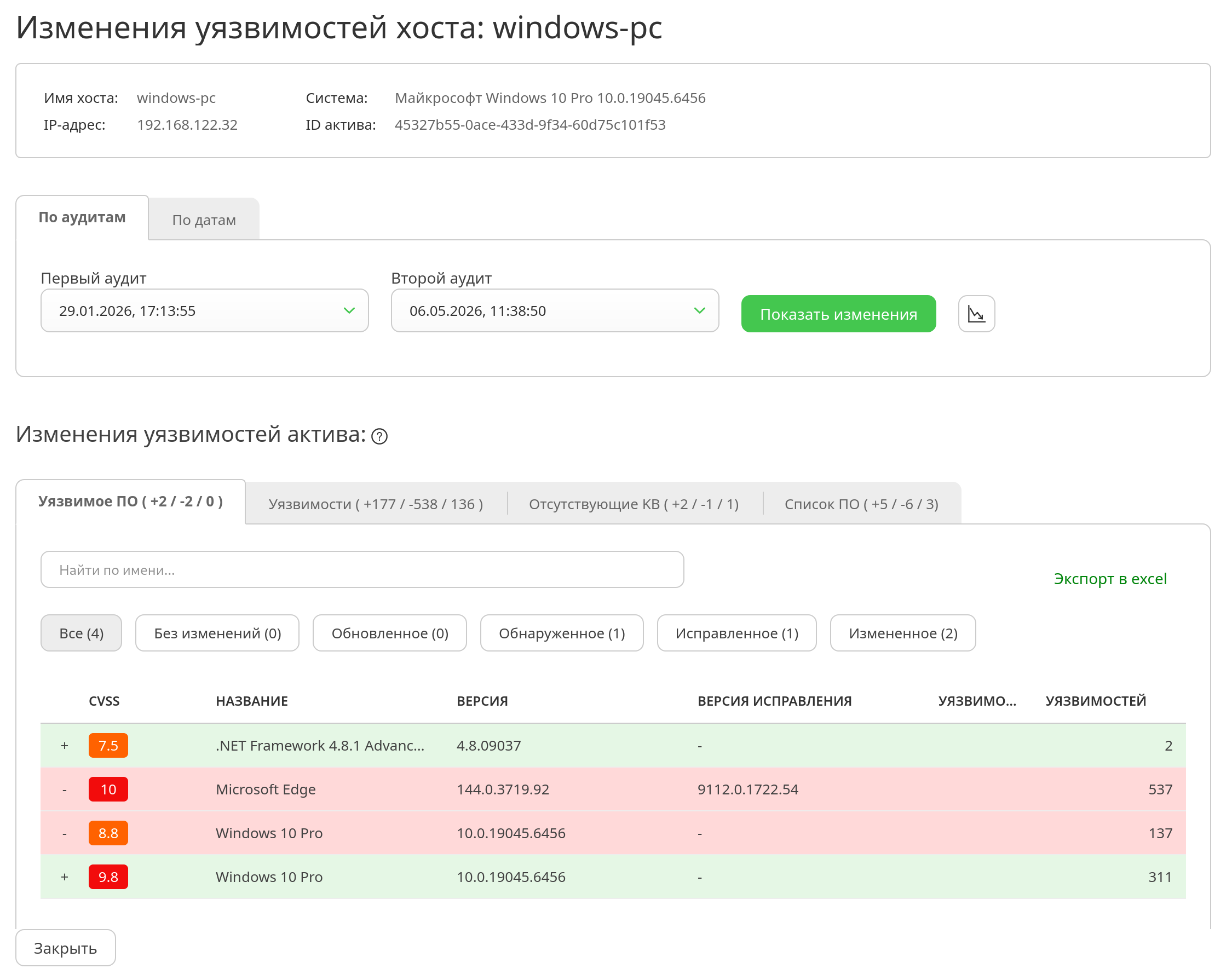The image size is (1232, 980).
Task: Click host name value 'windows-pc'
Action: point(176,97)
